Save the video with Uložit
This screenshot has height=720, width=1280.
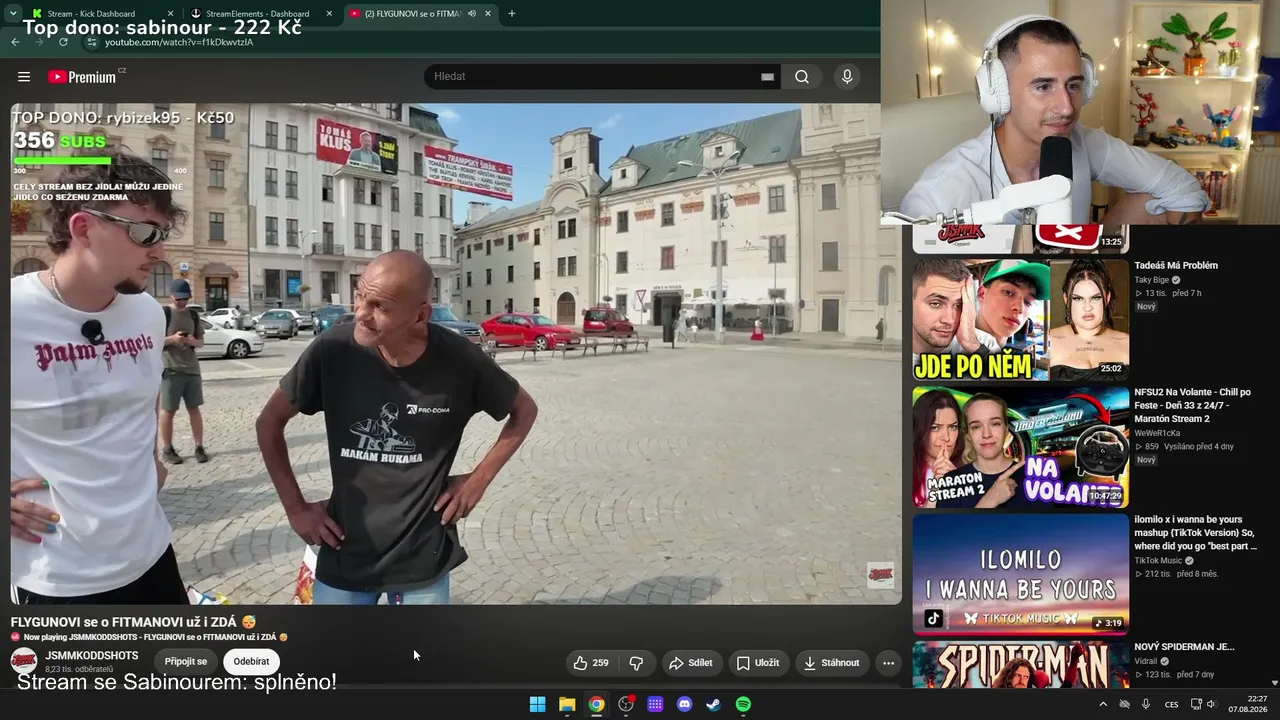[757, 663]
